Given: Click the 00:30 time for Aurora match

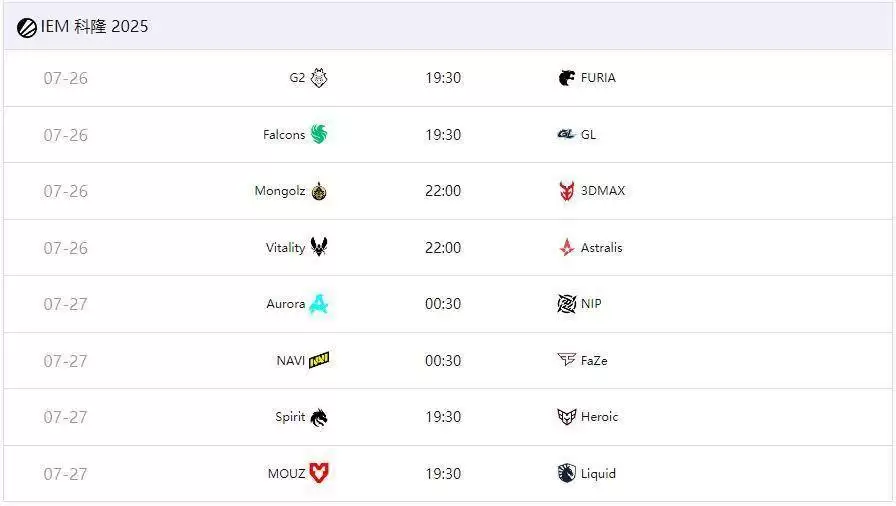Looking at the screenshot, I should point(443,304).
